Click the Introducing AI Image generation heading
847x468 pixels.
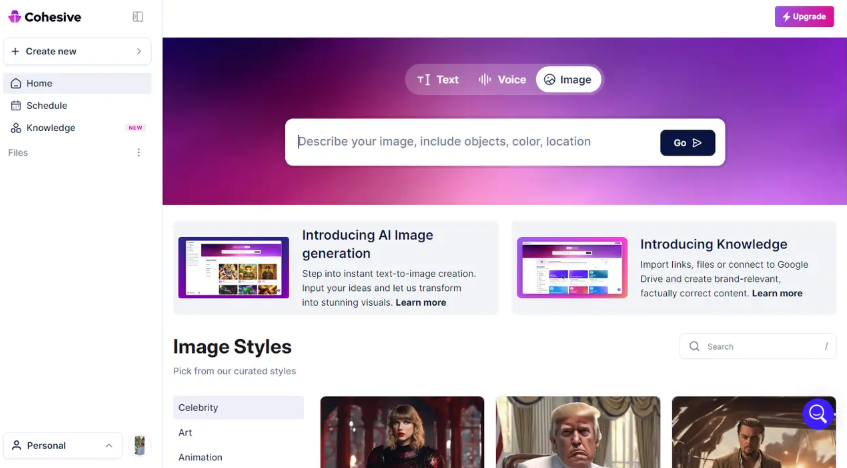(368, 244)
